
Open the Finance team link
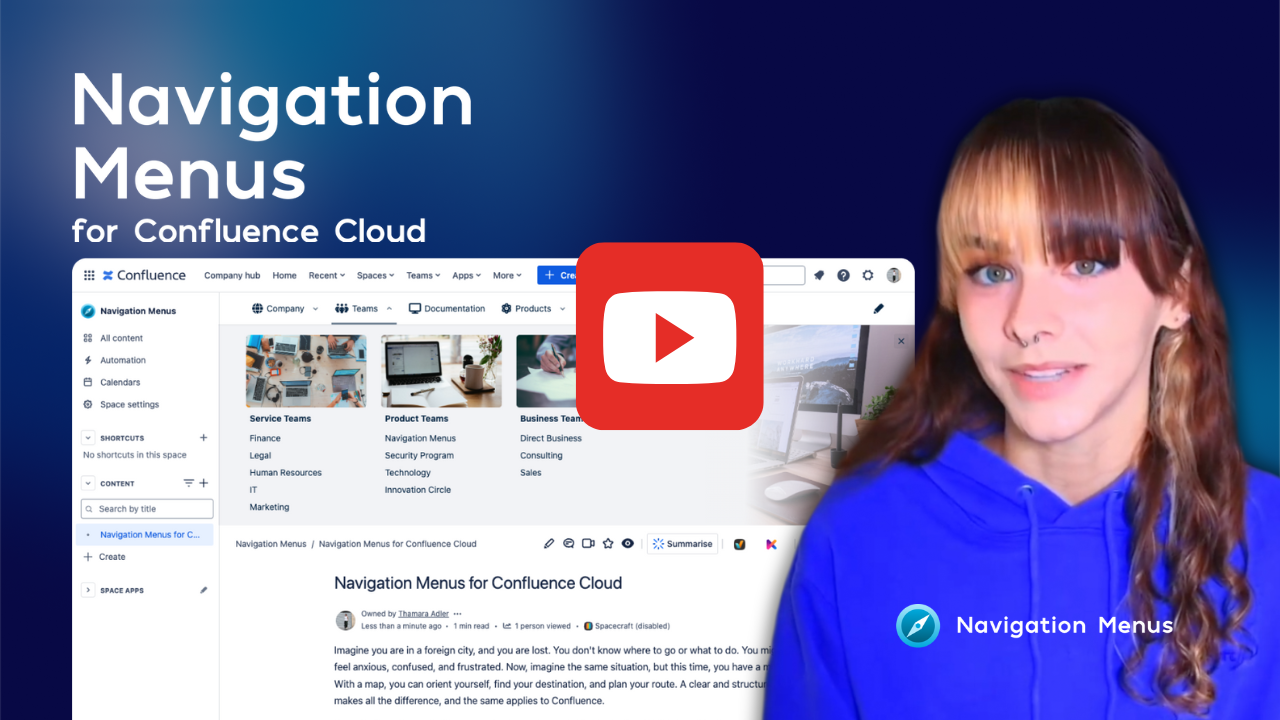point(265,438)
